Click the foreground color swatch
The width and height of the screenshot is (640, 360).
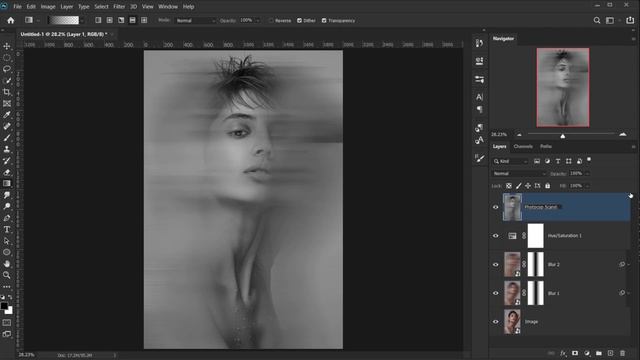(4, 306)
